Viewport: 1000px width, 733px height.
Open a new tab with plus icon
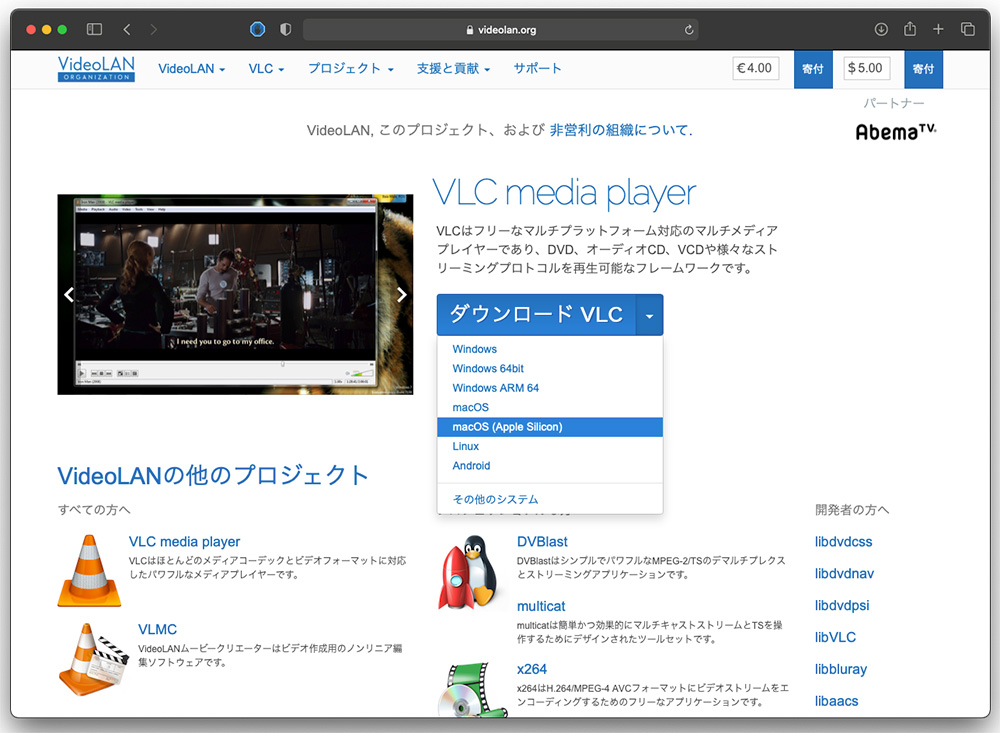(x=938, y=29)
